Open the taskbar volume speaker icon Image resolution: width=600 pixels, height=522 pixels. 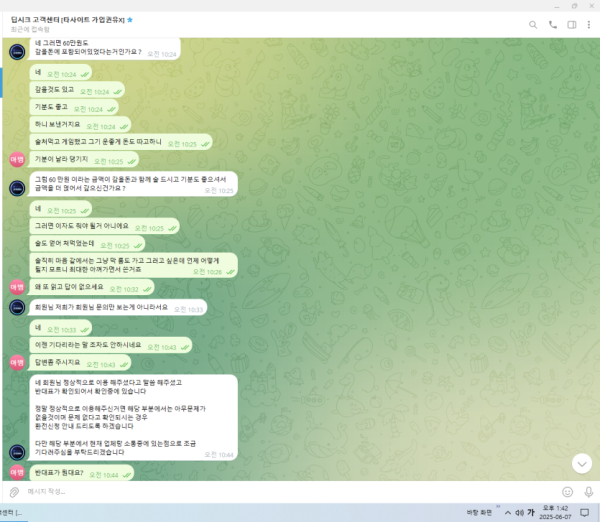pos(519,513)
